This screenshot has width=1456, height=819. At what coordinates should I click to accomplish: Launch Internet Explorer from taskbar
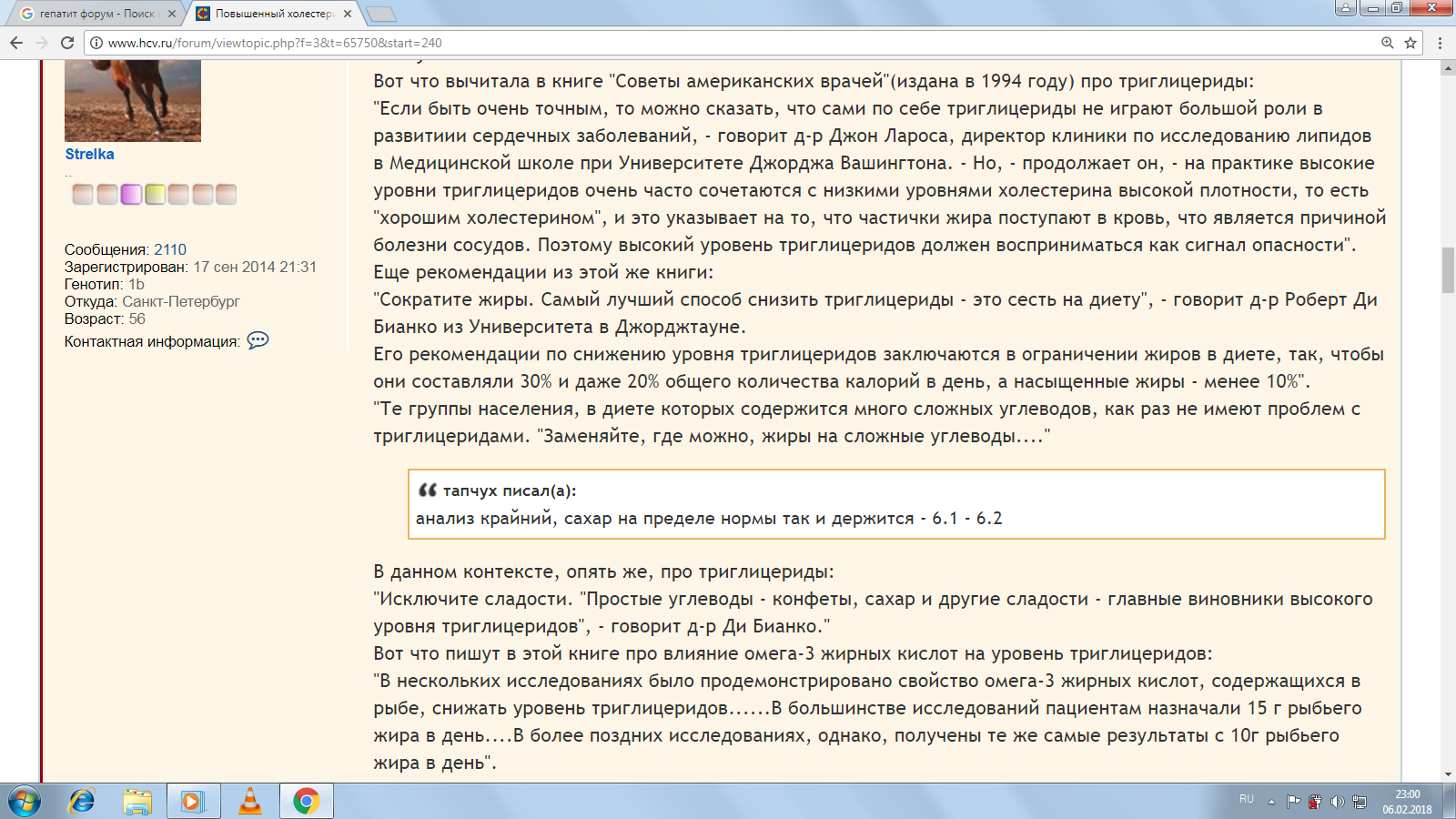tap(82, 801)
